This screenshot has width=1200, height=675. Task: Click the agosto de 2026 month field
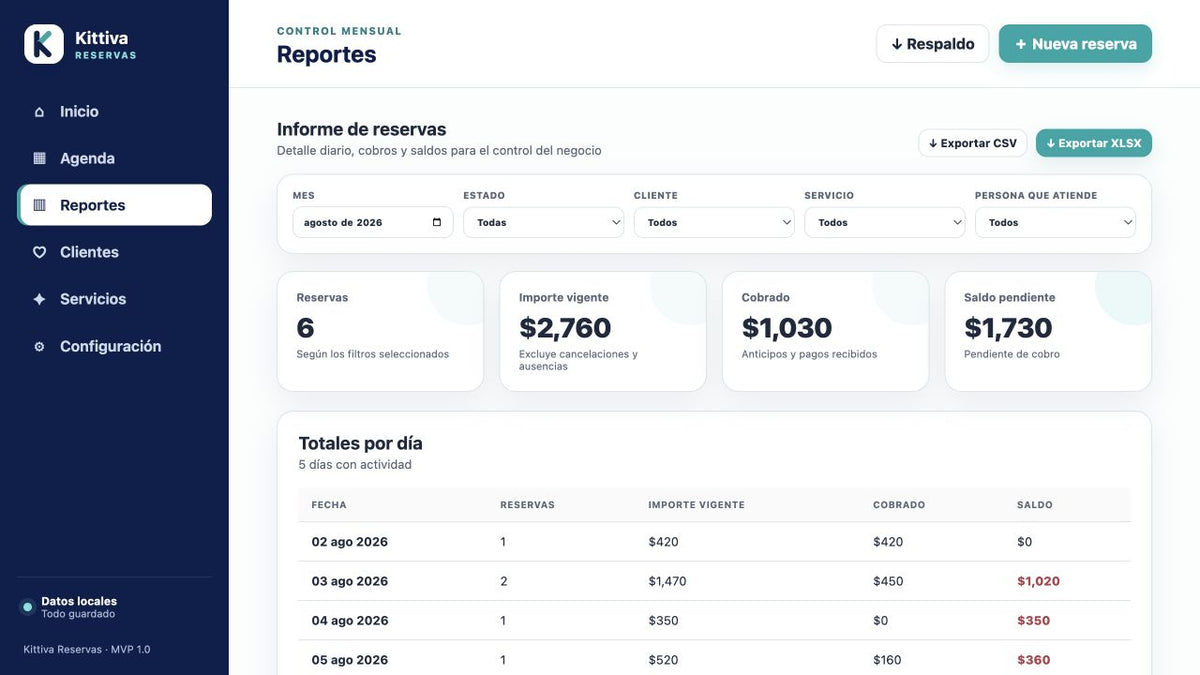pyautogui.click(x=373, y=222)
